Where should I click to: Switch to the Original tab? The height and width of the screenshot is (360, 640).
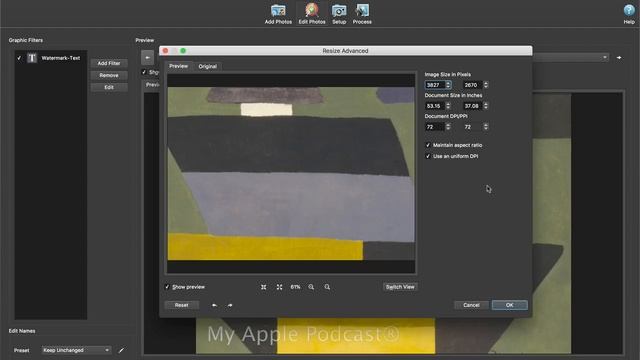tap(207, 66)
